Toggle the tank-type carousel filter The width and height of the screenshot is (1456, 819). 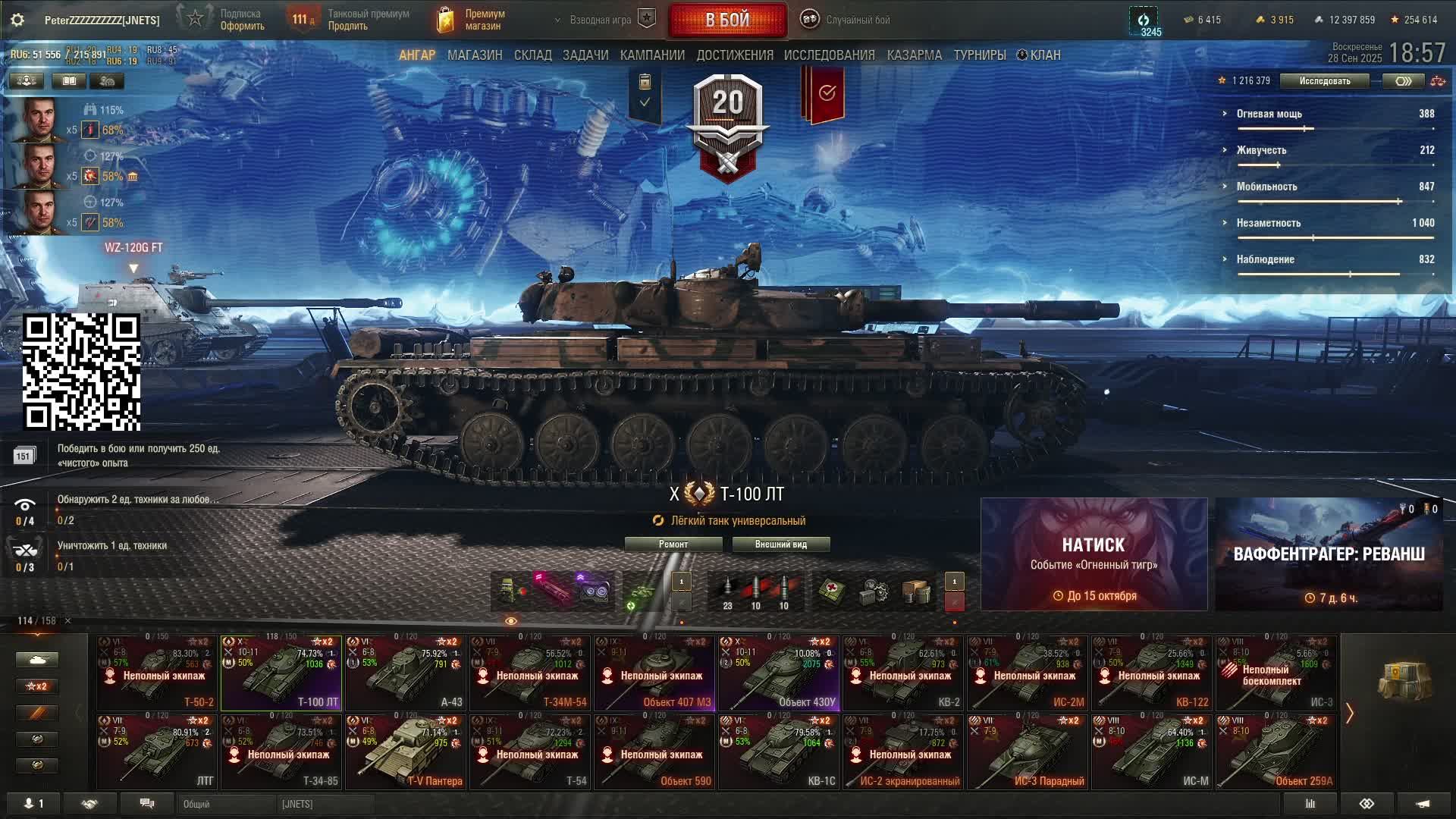point(37,660)
